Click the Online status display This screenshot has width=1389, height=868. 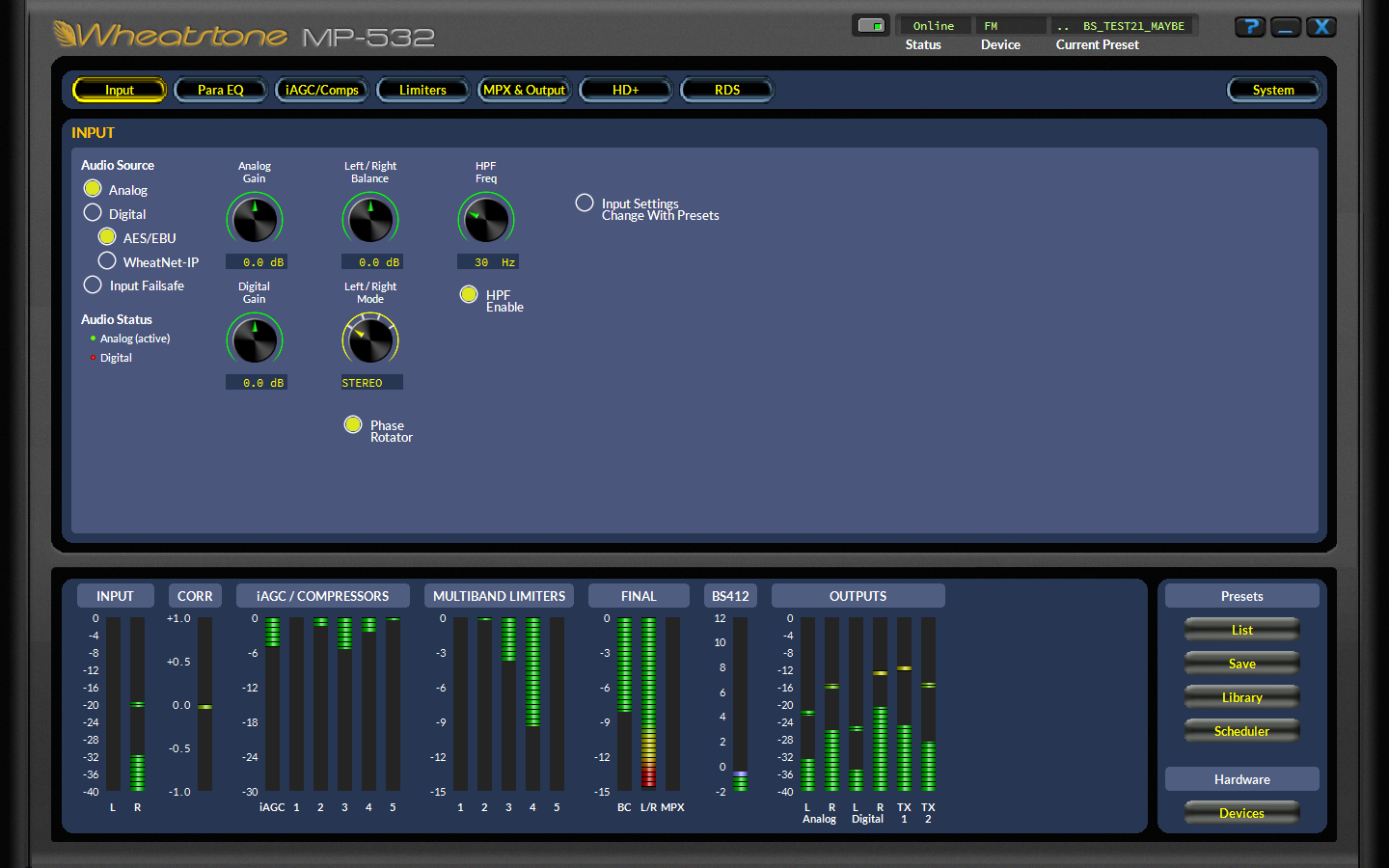point(934,26)
